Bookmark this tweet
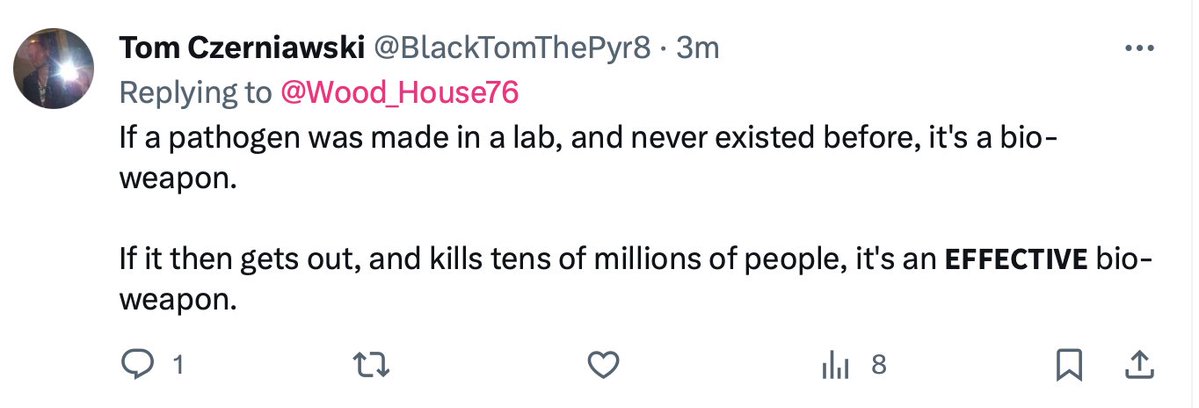 (1069, 367)
